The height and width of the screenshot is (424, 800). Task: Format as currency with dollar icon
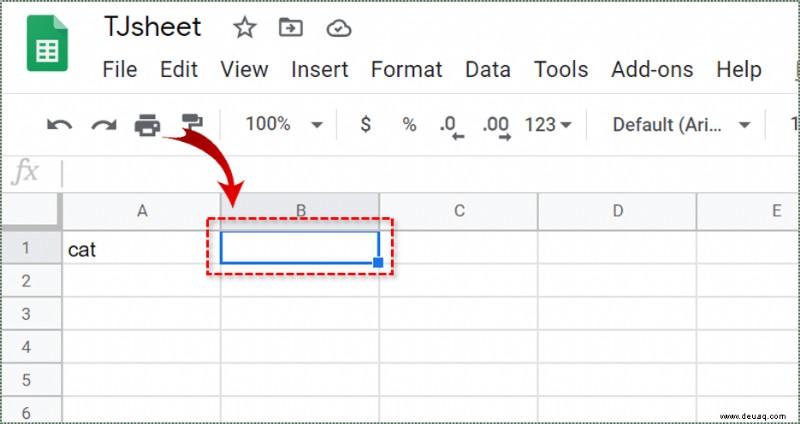[365, 124]
